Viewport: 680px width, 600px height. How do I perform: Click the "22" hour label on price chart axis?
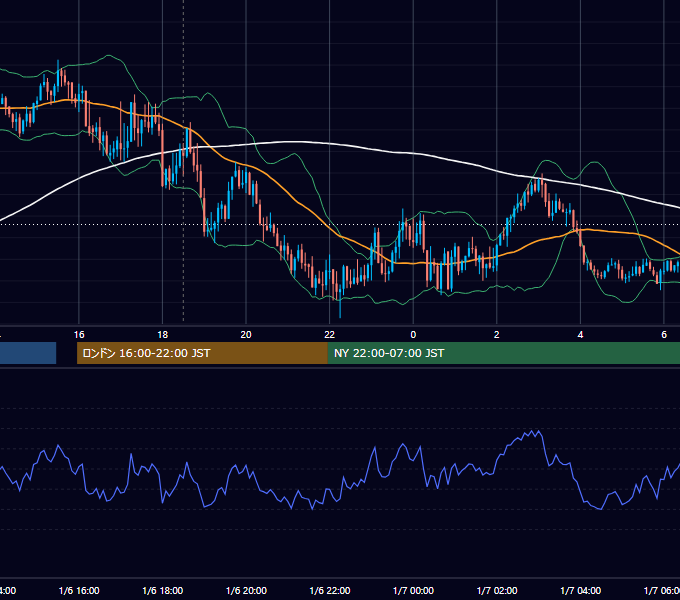[x=330, y=334]
